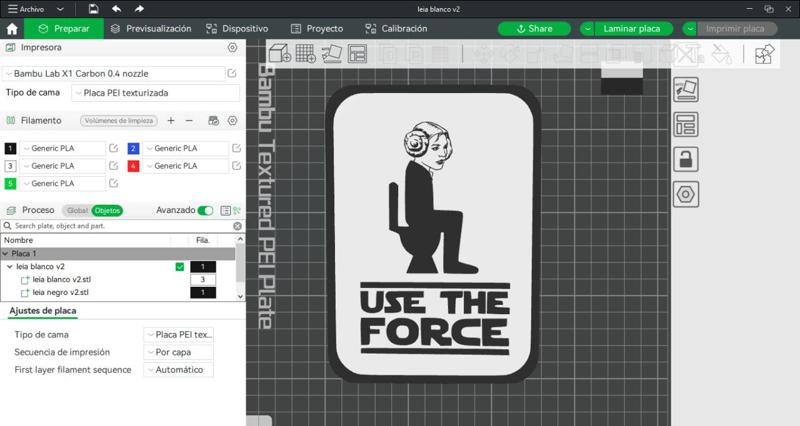
Task: Collapse the leia blanco v2 object node
Action: [10, 267]
